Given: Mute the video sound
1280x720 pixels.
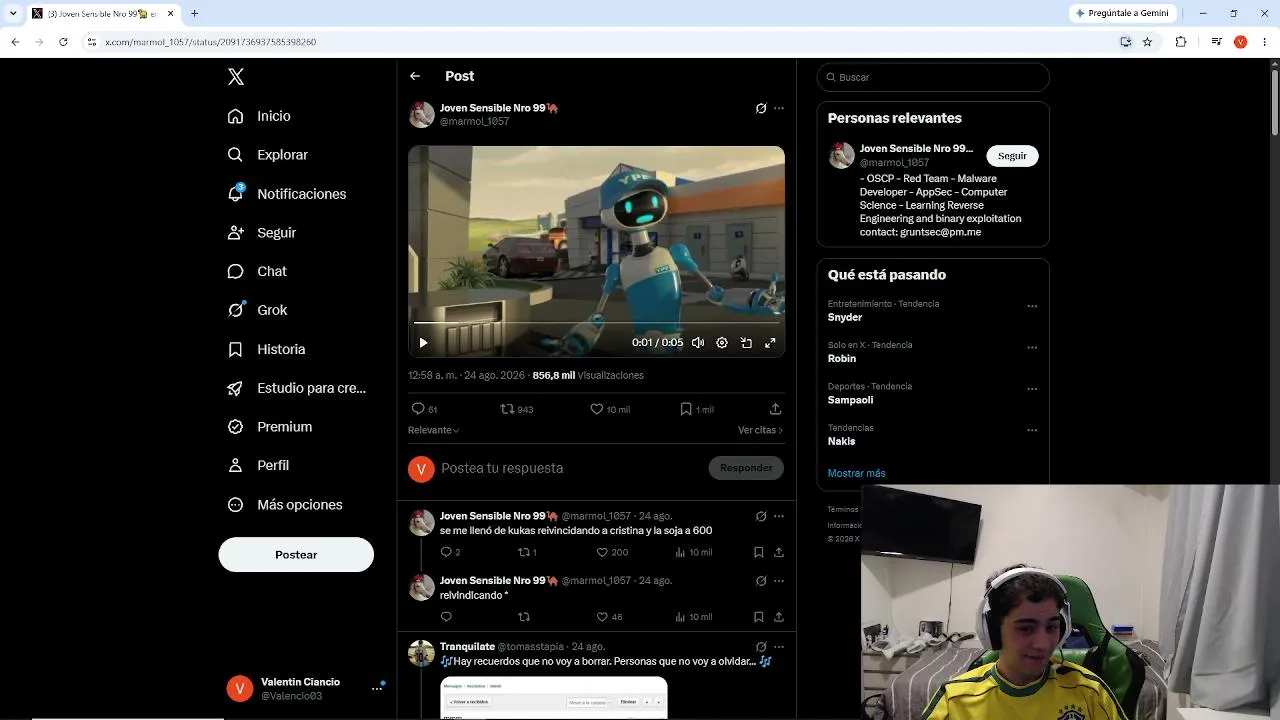Looking at the screenshot, I should point(698,343).
